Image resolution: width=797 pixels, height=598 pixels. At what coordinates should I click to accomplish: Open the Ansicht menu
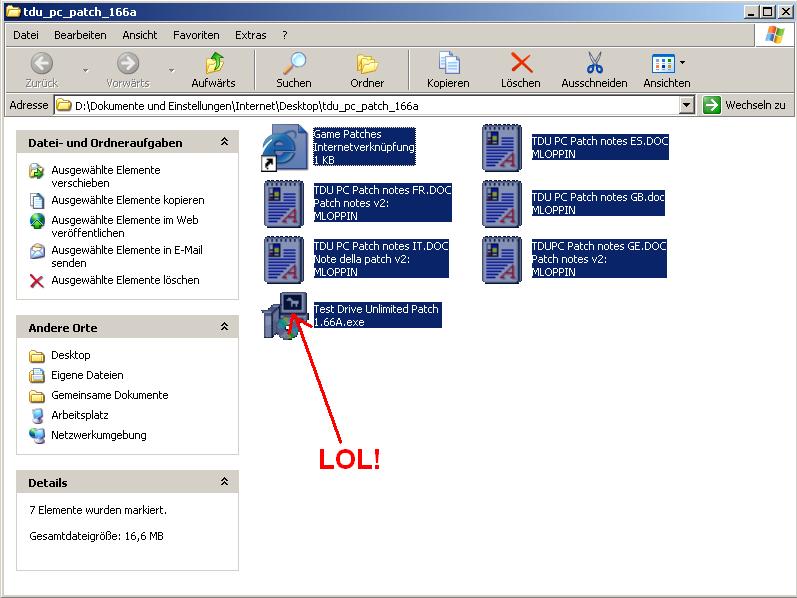point(140,35)
